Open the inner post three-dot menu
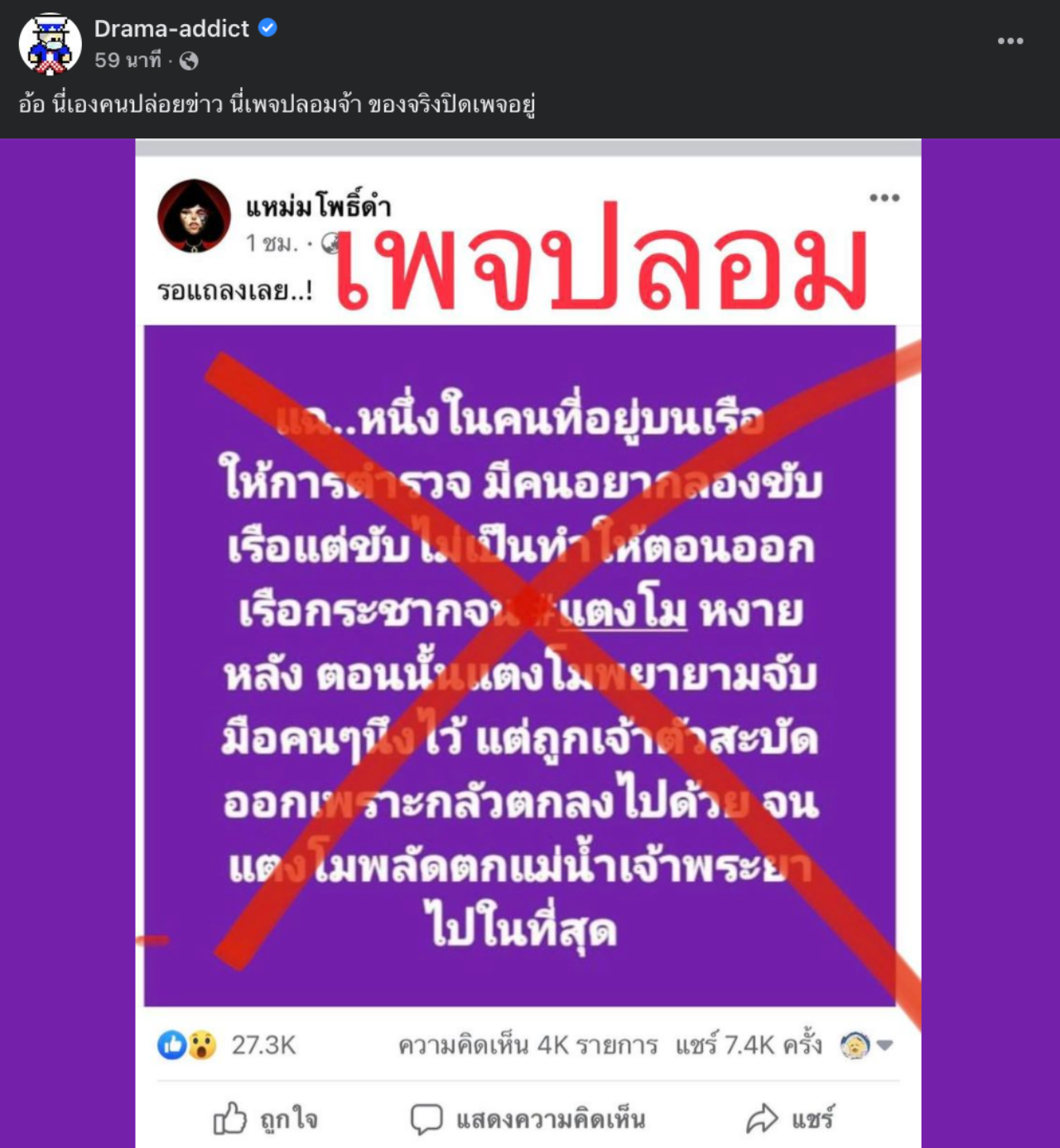This screenshot has height=1148, width=1060. click(884, 197)
